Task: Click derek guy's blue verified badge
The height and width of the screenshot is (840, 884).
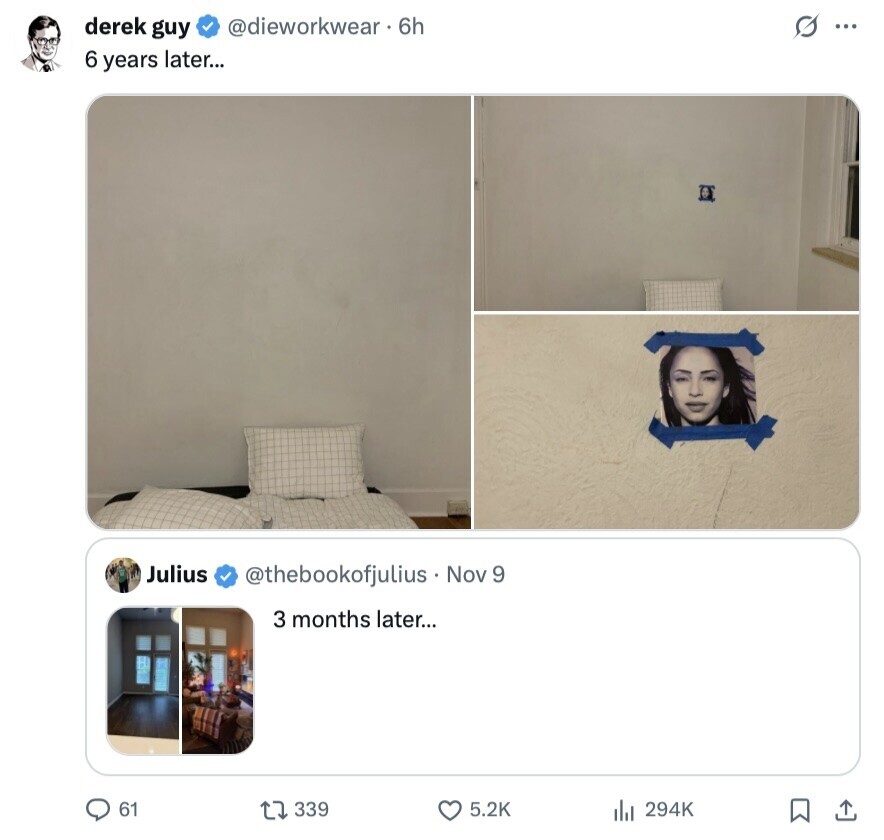Action: pos(208,26)
